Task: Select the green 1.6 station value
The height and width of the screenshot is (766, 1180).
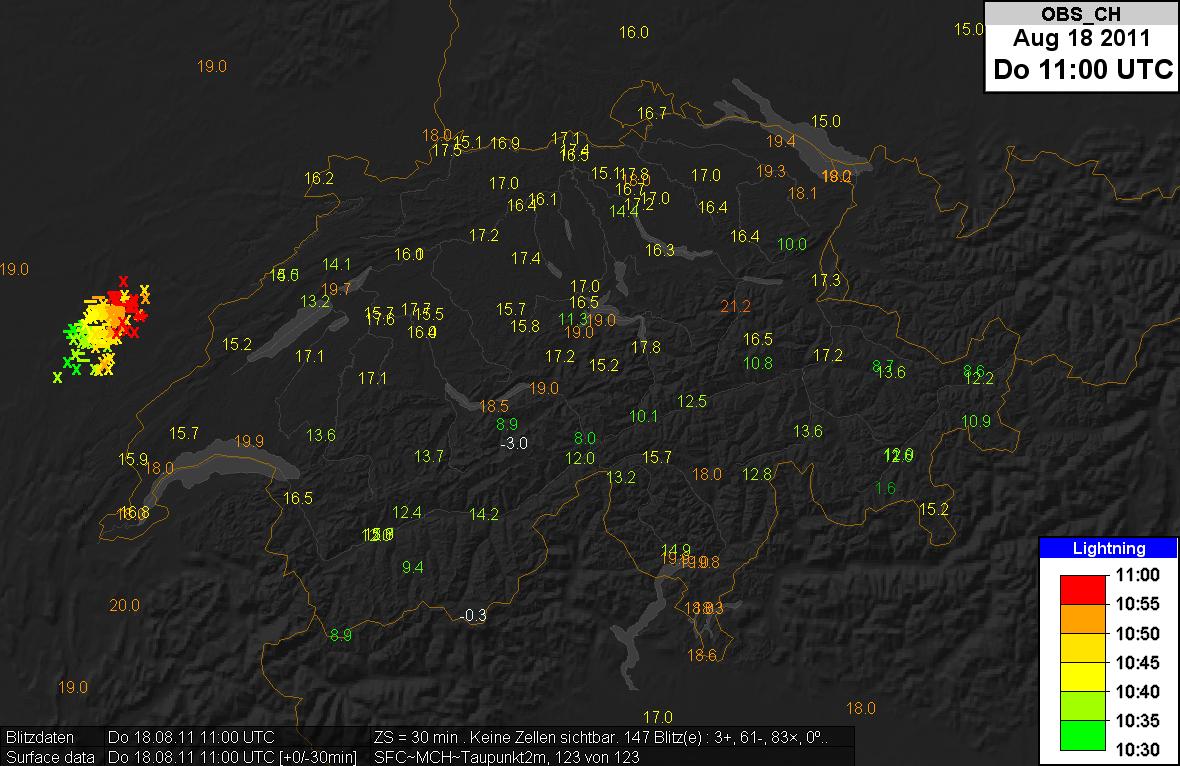Action: click(x=885, y=488)
